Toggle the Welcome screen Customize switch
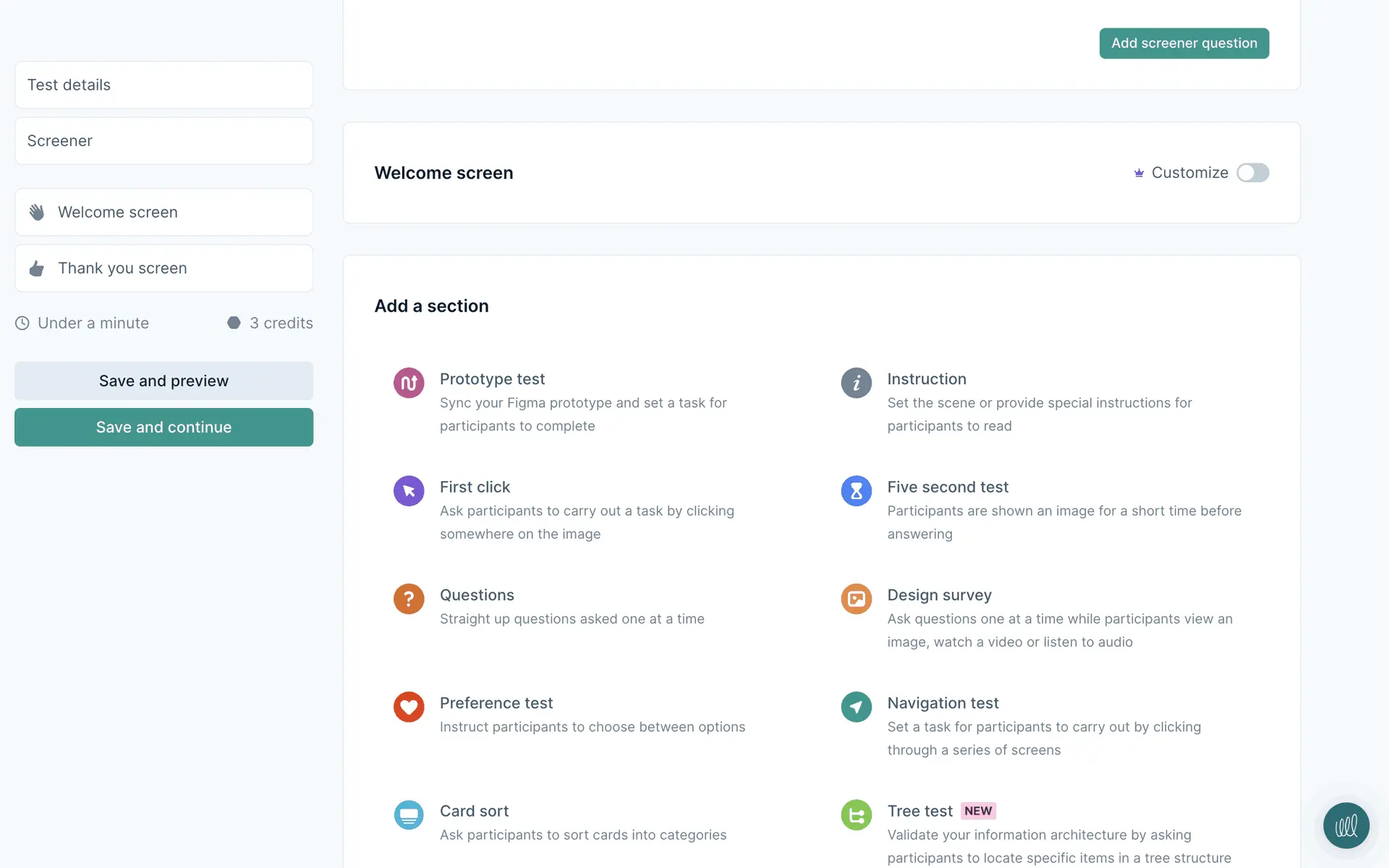Viewport: 1389px width, 868px height. click(1252, 173)
